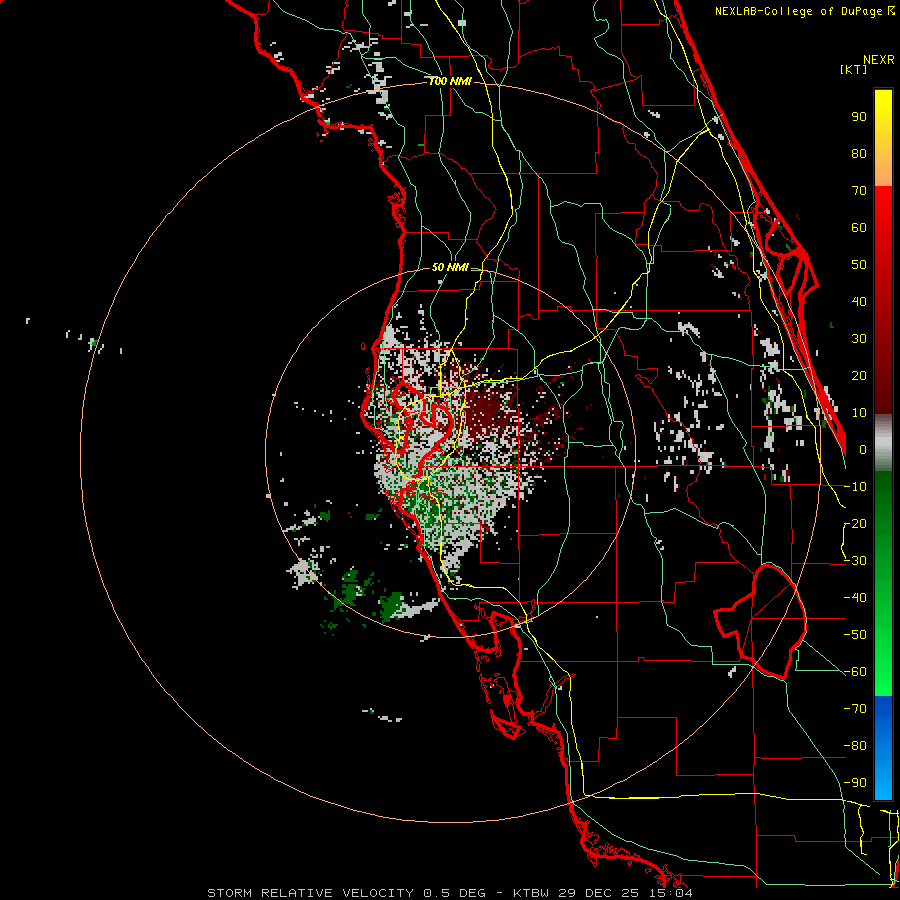Click the '100 NMI' range ring label
Image resolution: width=900 pixels, height=900 pixels.
450,82
